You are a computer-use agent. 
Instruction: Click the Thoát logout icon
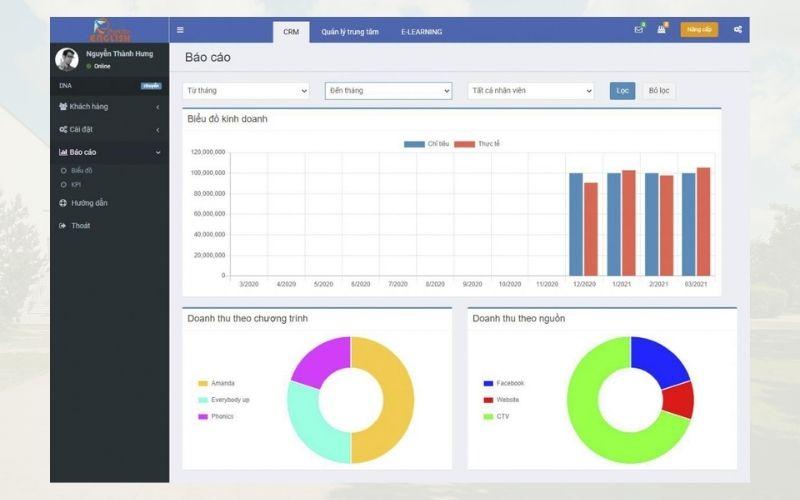63,226
